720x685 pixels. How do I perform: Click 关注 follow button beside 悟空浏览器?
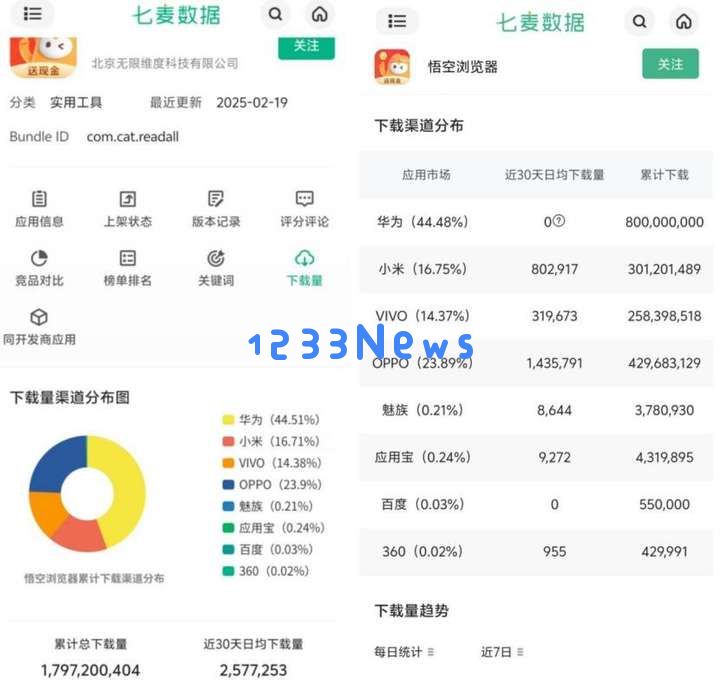[x=670, y=64]
